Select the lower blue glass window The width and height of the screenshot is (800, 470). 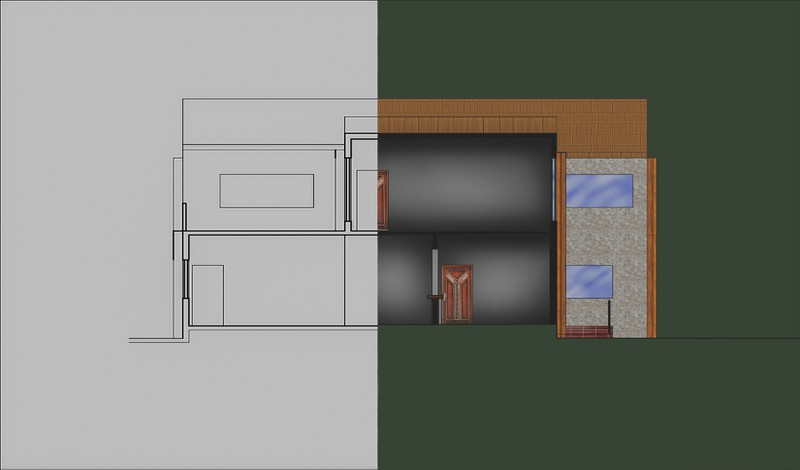(x=589, y=282)
